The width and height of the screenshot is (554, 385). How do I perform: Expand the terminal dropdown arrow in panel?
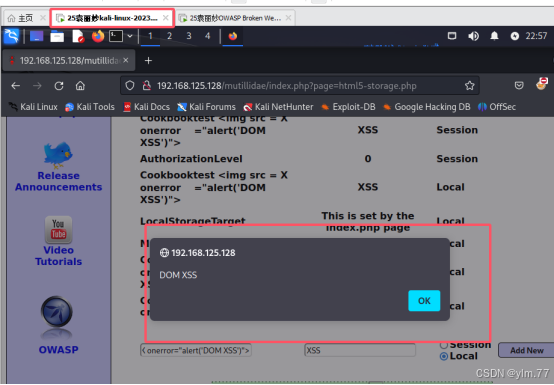[x=130, y=36]
